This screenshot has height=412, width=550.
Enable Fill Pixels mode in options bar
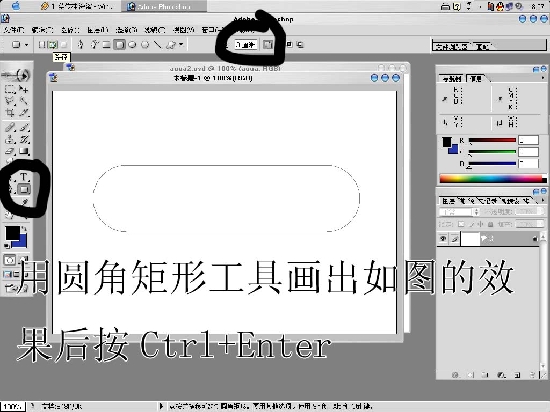tap(63, 45)
